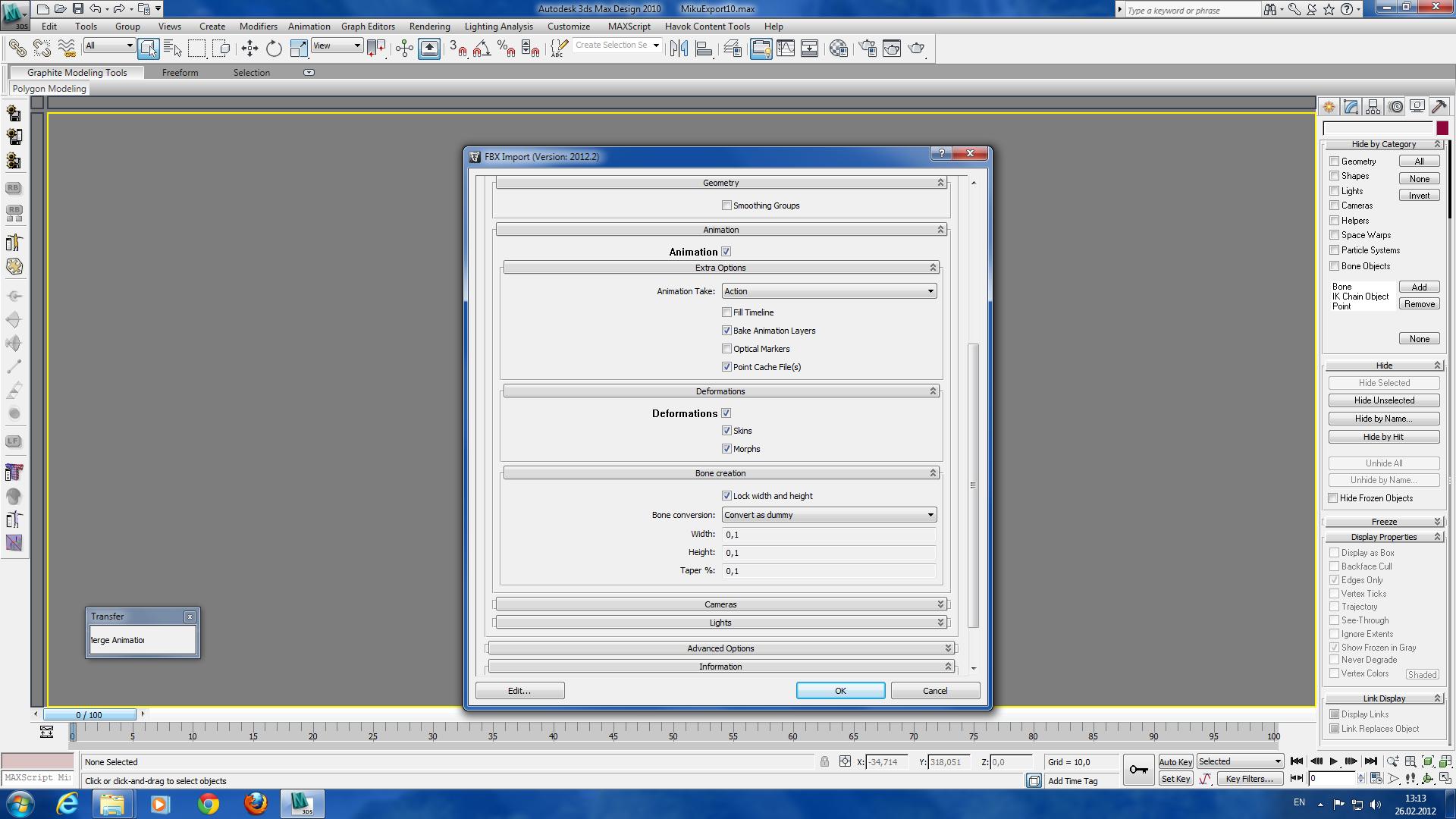Toggle the selection lock icon
The width and height of the screenshot is (1456, 819).
(824, 761)
